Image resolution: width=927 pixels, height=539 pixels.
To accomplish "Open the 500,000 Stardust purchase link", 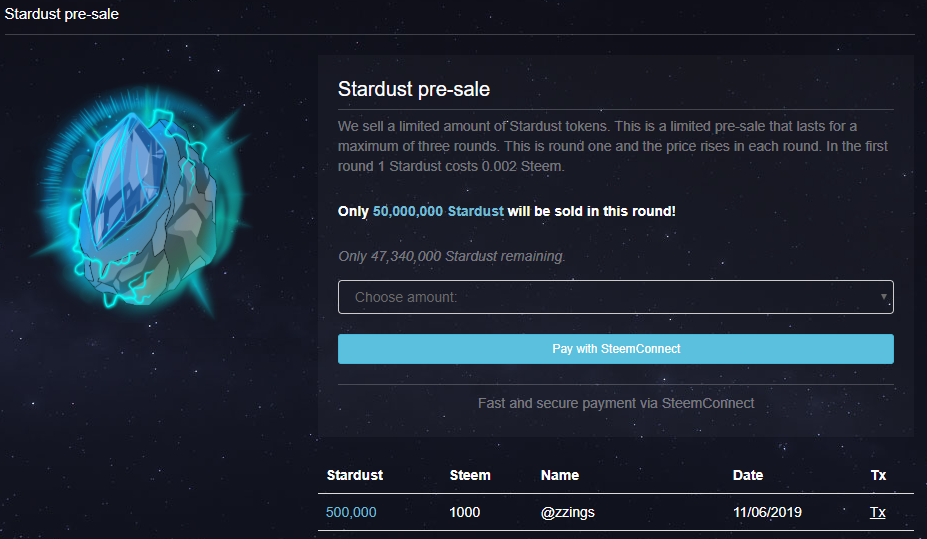I will tap(351, 512).
